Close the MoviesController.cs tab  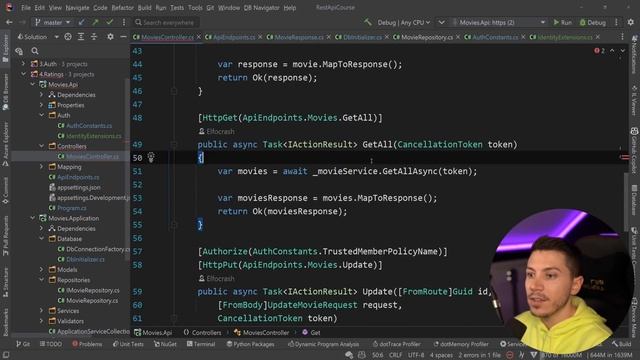(x=199, y=37)
